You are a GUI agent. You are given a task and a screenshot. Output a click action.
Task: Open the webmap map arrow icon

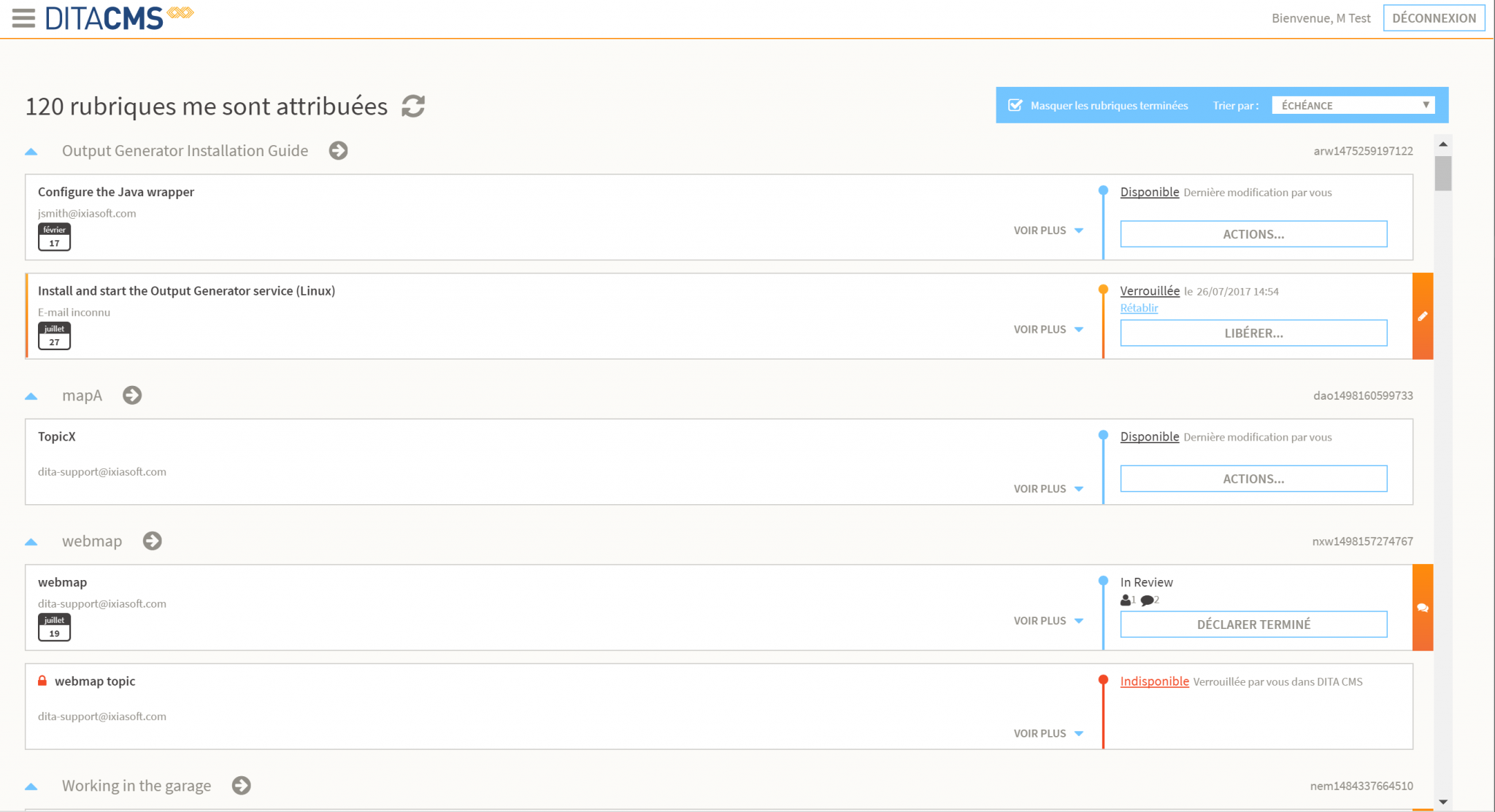click(152, 541)
